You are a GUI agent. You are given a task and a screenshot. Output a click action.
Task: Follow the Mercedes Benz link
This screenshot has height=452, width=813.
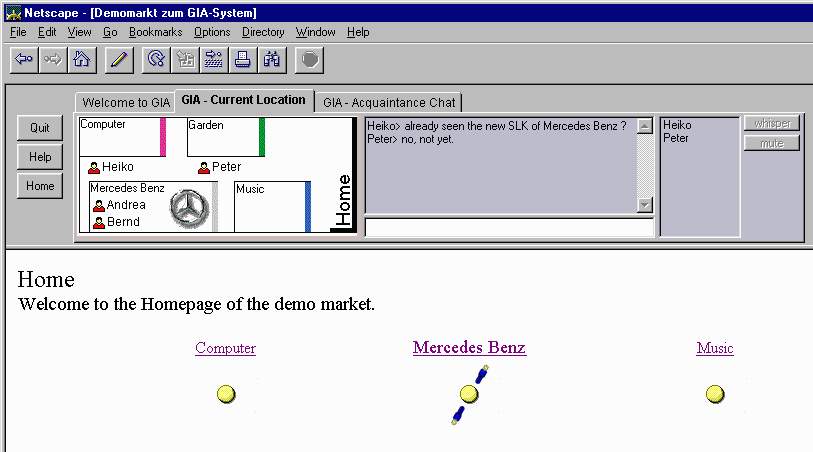(x=469, y=348)
